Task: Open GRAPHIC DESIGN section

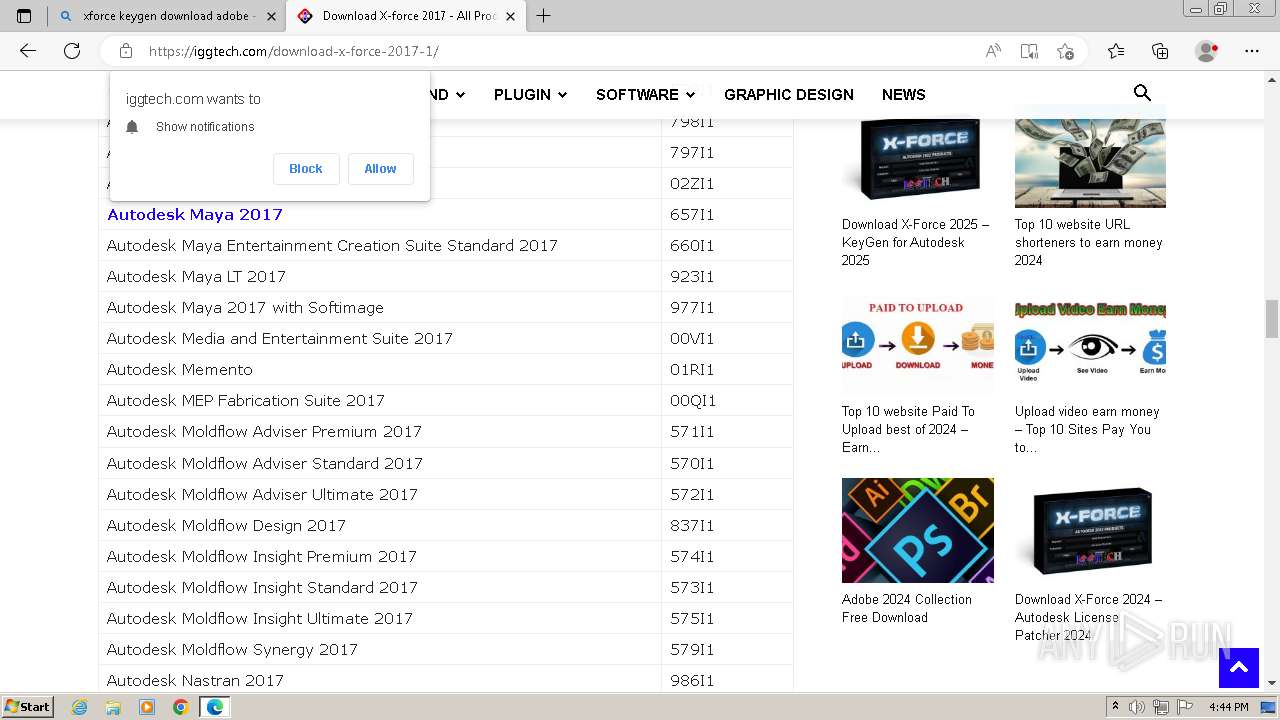Action: point(789,94)
